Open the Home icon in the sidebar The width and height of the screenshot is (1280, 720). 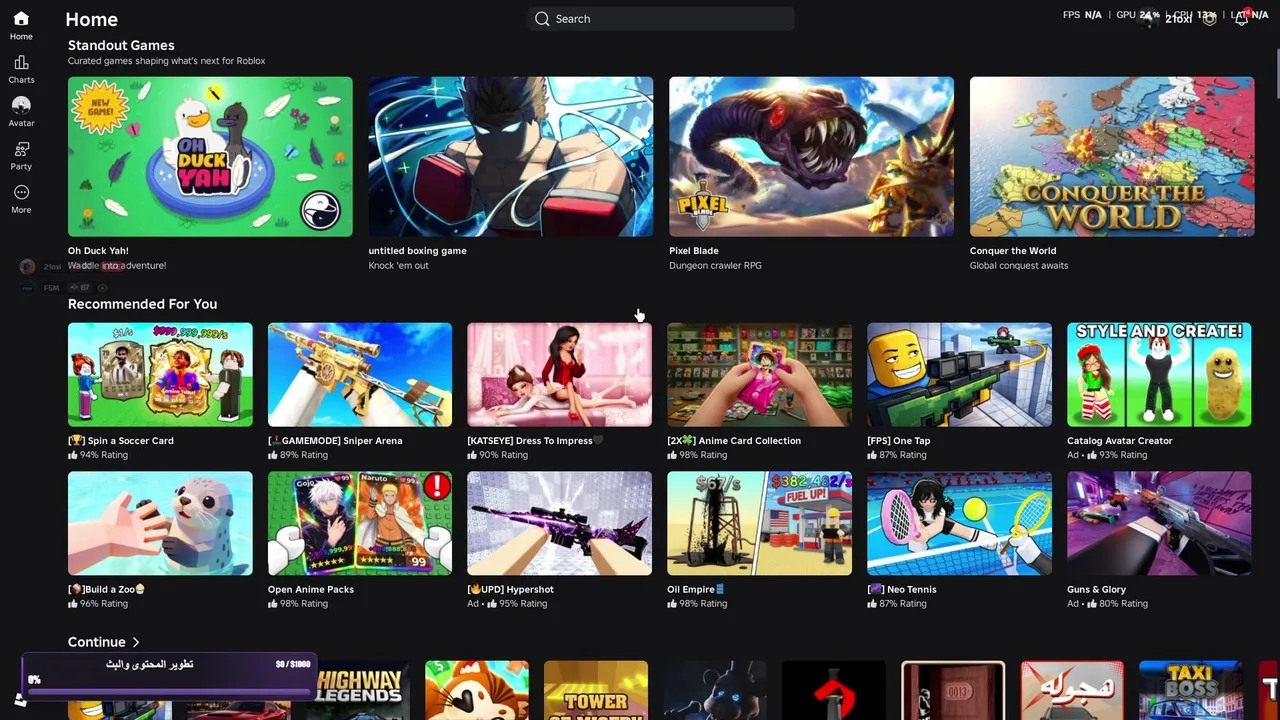coord(21,19)
